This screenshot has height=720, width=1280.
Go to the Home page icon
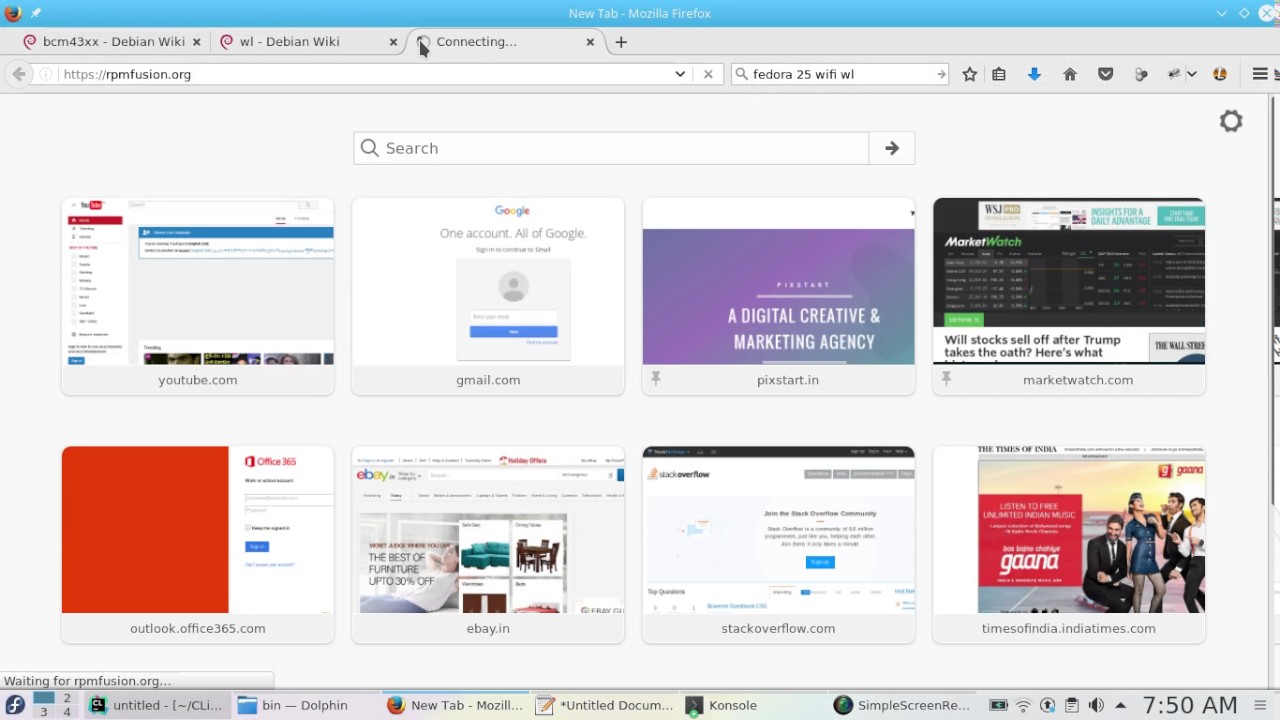click(x=1069, y=74)
